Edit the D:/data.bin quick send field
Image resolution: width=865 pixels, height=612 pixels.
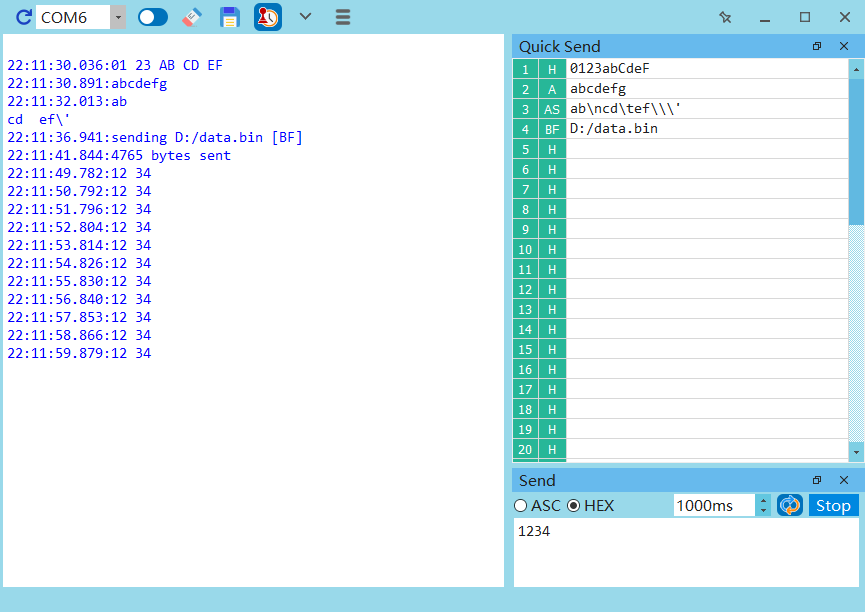(707, 129)
